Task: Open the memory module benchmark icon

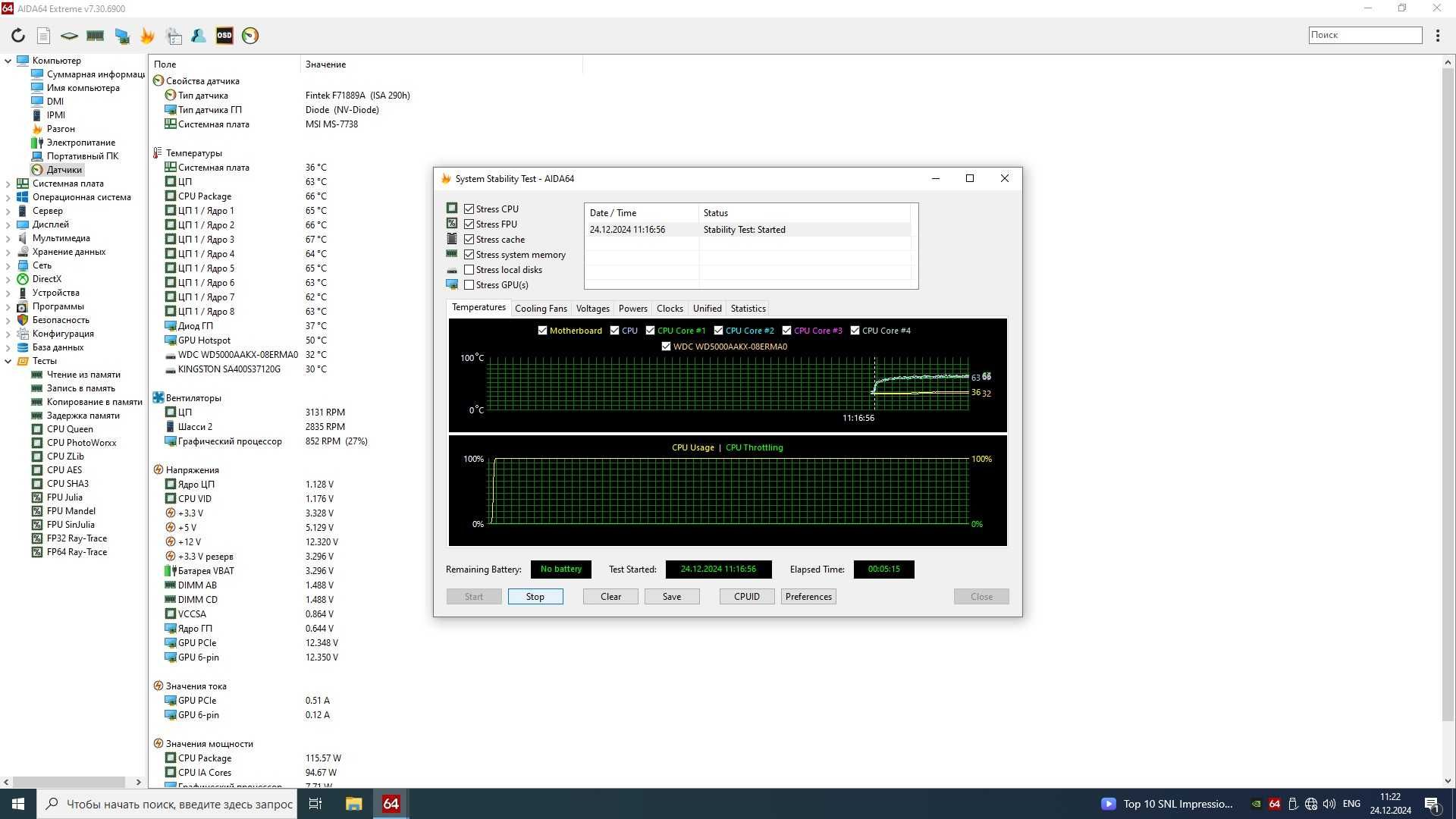Action: point(95,36)
